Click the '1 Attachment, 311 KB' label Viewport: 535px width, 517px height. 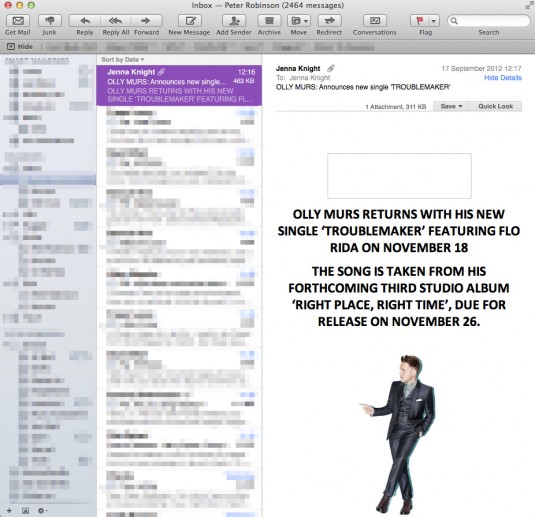(x=395, y=107)
